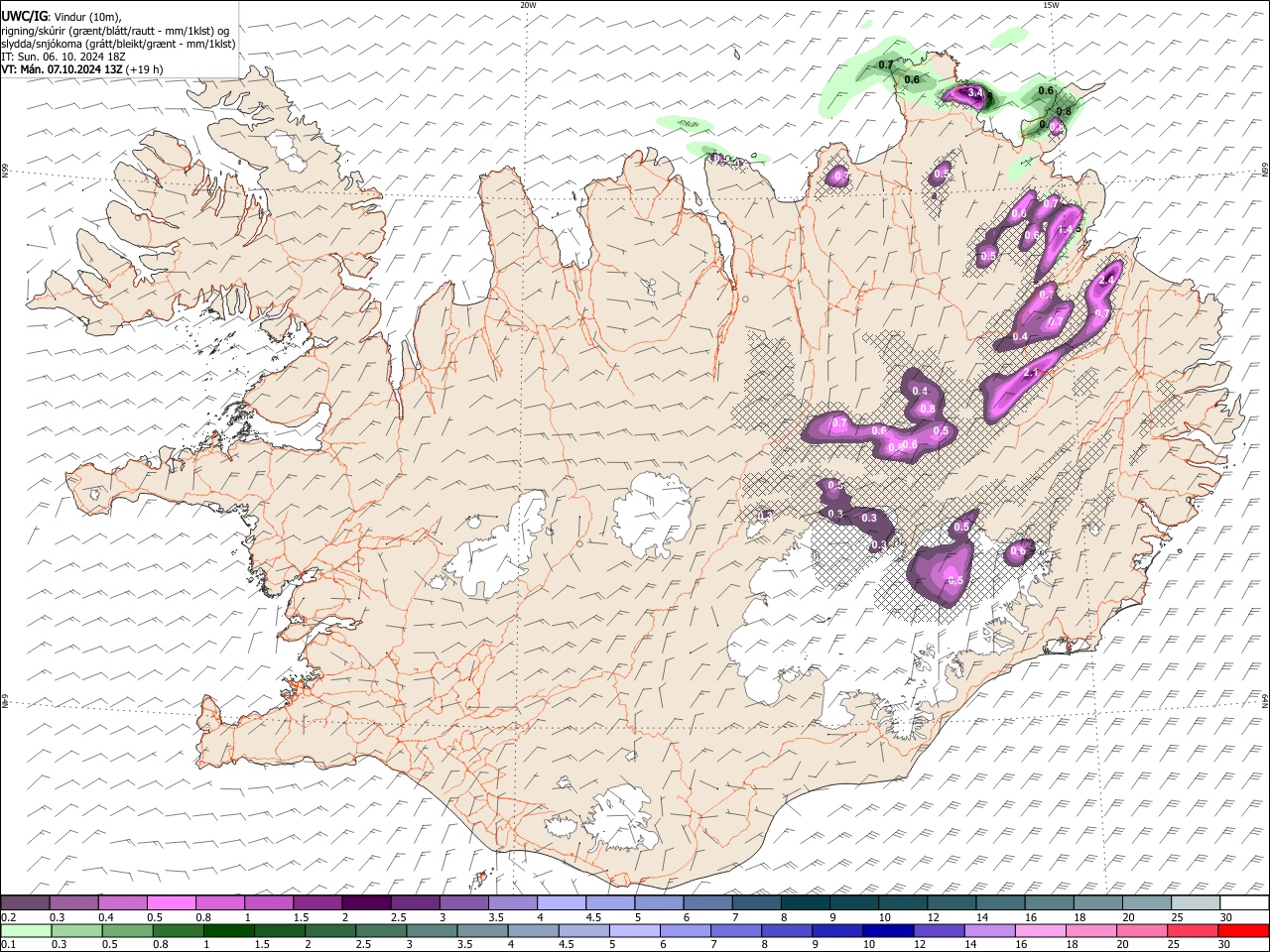Click the lower legend swatch between 7 and 8
This screenshot has height=952, width=1270.
click(x=735, y=930)
